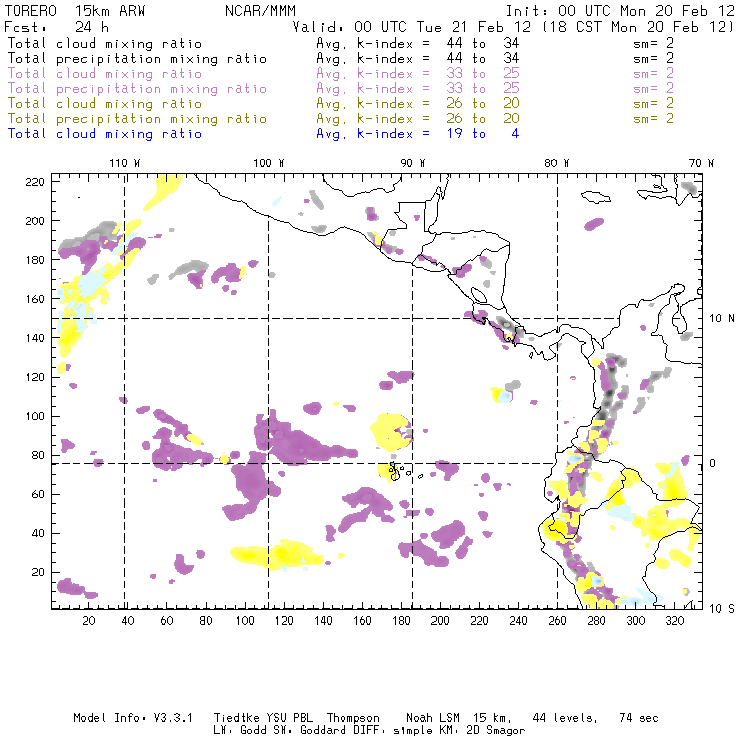Click the 110 W longitude label
The width and height of the screenshot is (740, 740).
[x=124, y=162]
